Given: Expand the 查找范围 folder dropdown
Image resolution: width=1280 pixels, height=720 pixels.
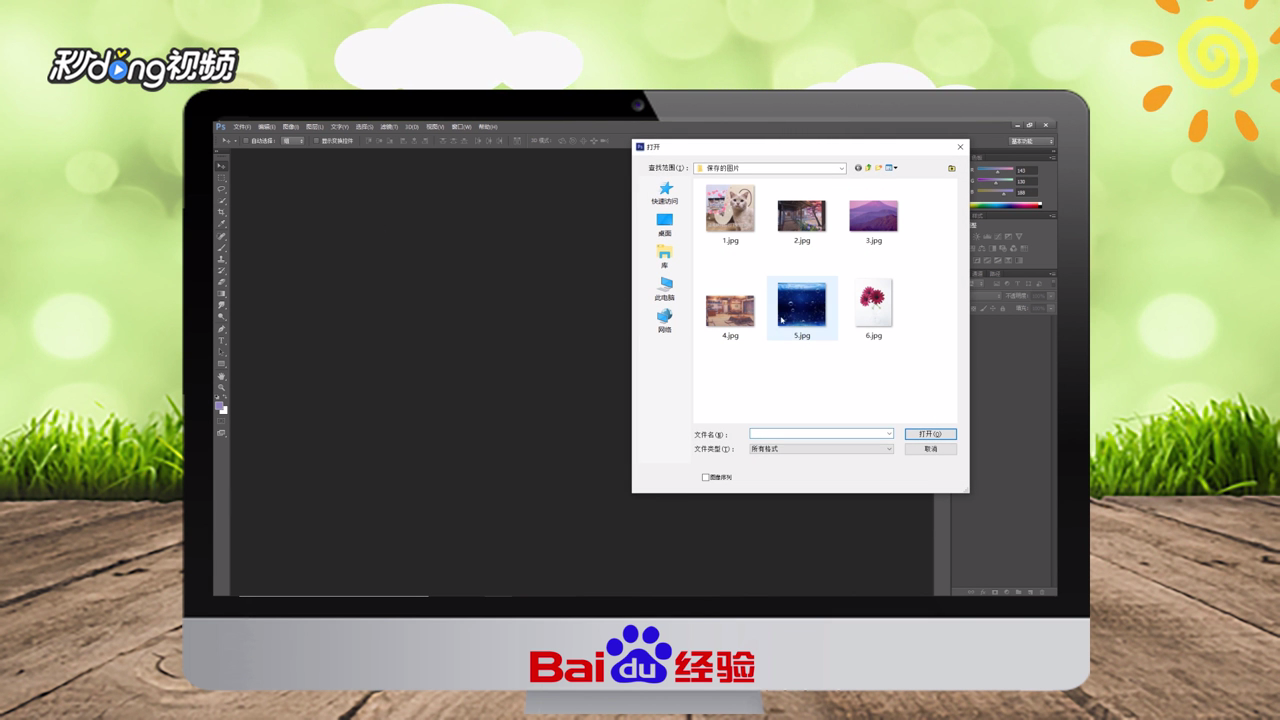Looking at the screenshot, I should pyautogui.click(x=842, y=168).
